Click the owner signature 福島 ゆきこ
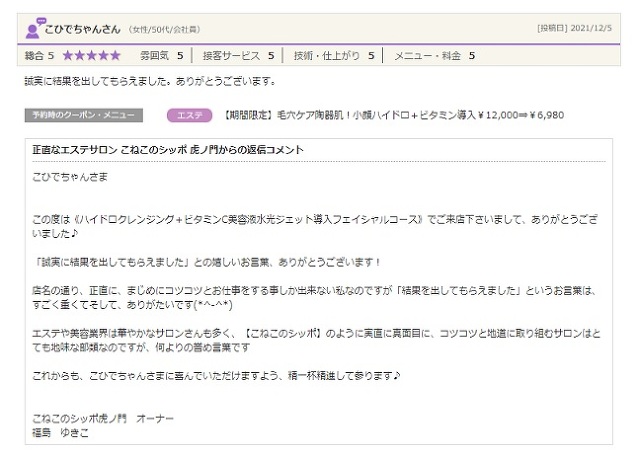 point(62,432)
